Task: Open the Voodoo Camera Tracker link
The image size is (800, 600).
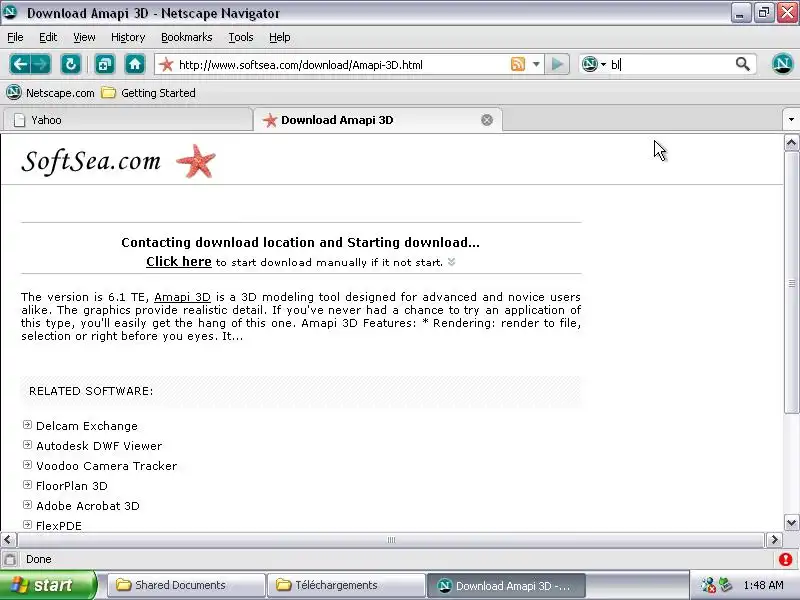Action: [x=107, y=466]
